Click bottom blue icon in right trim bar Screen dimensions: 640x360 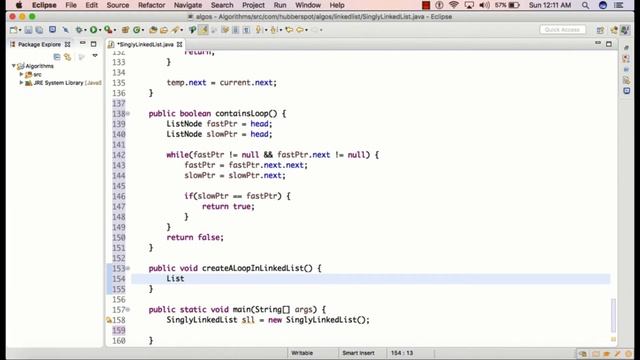(627, 91)
